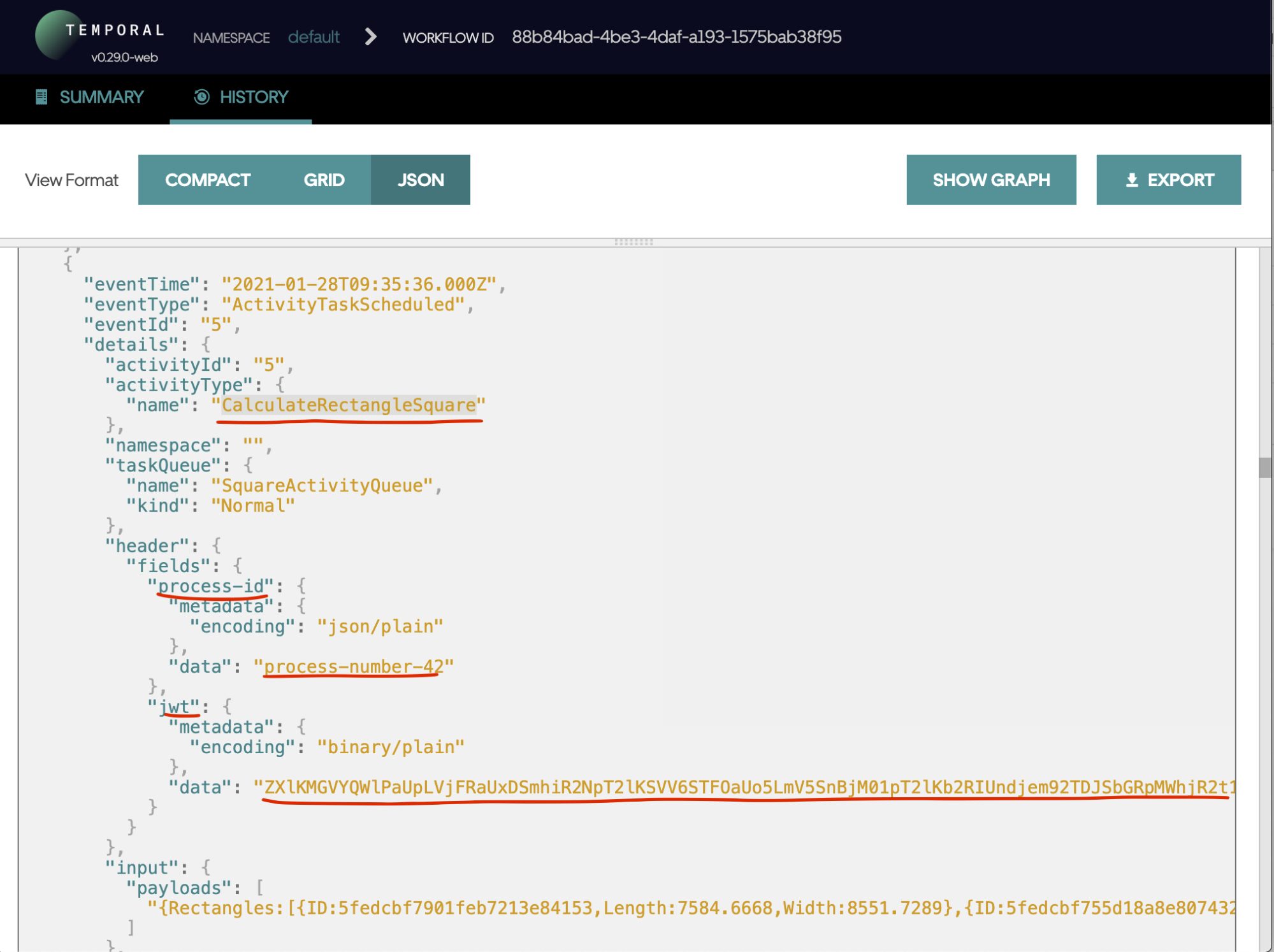
Task: Click the breadcrumb chevron after default
Action: click(370, 37)
